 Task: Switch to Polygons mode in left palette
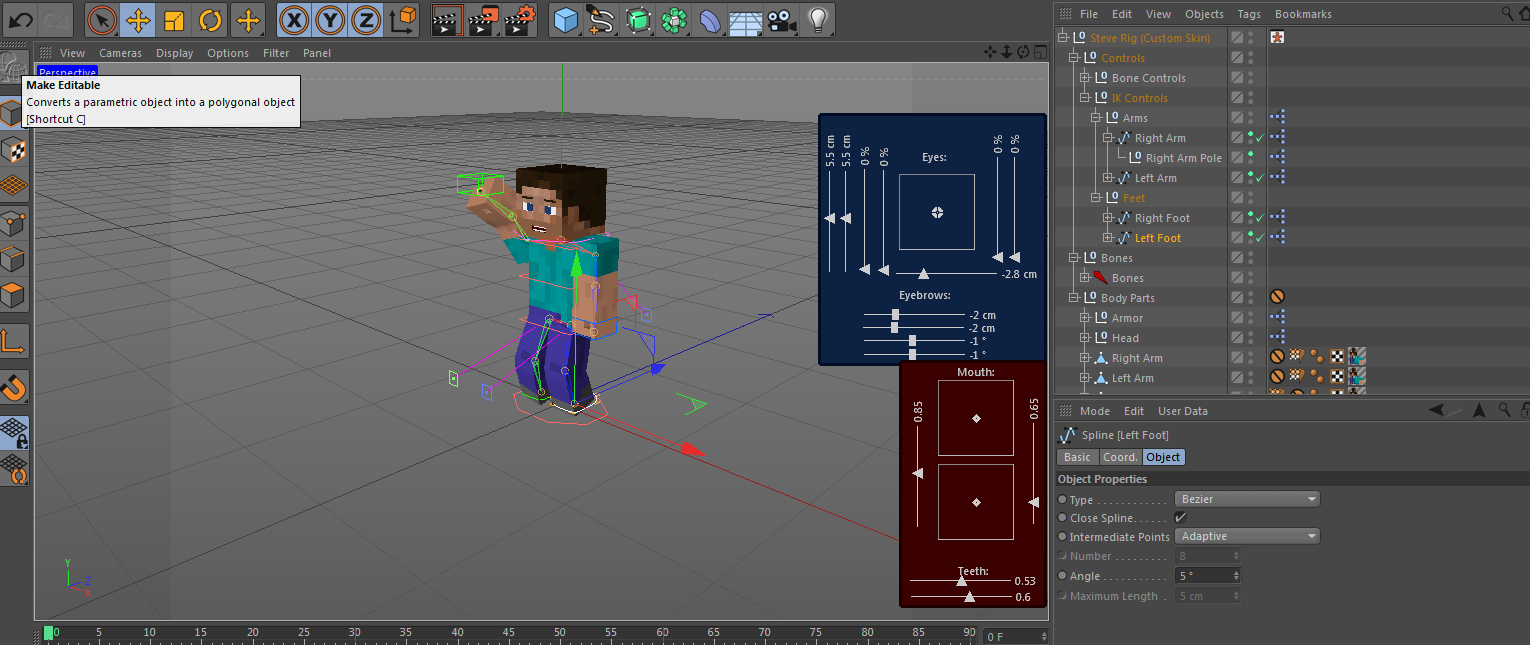tap(14, 296)
